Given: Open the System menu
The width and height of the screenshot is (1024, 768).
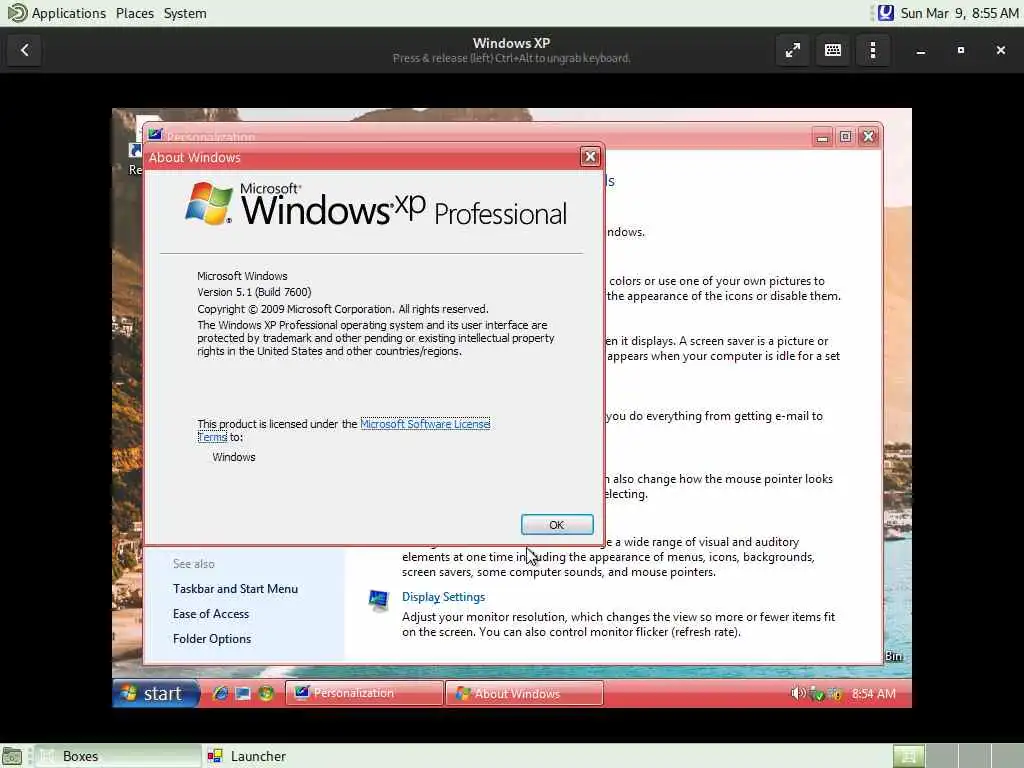Looking at the screenshot, I should pos(185,13).
